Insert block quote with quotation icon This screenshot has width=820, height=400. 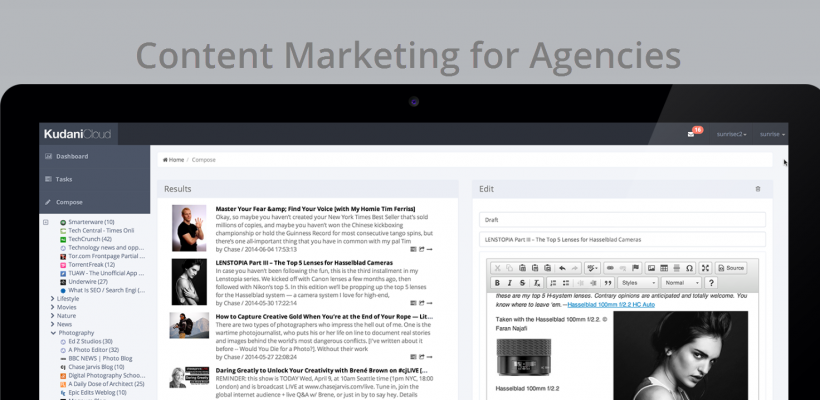coord(608,283)
